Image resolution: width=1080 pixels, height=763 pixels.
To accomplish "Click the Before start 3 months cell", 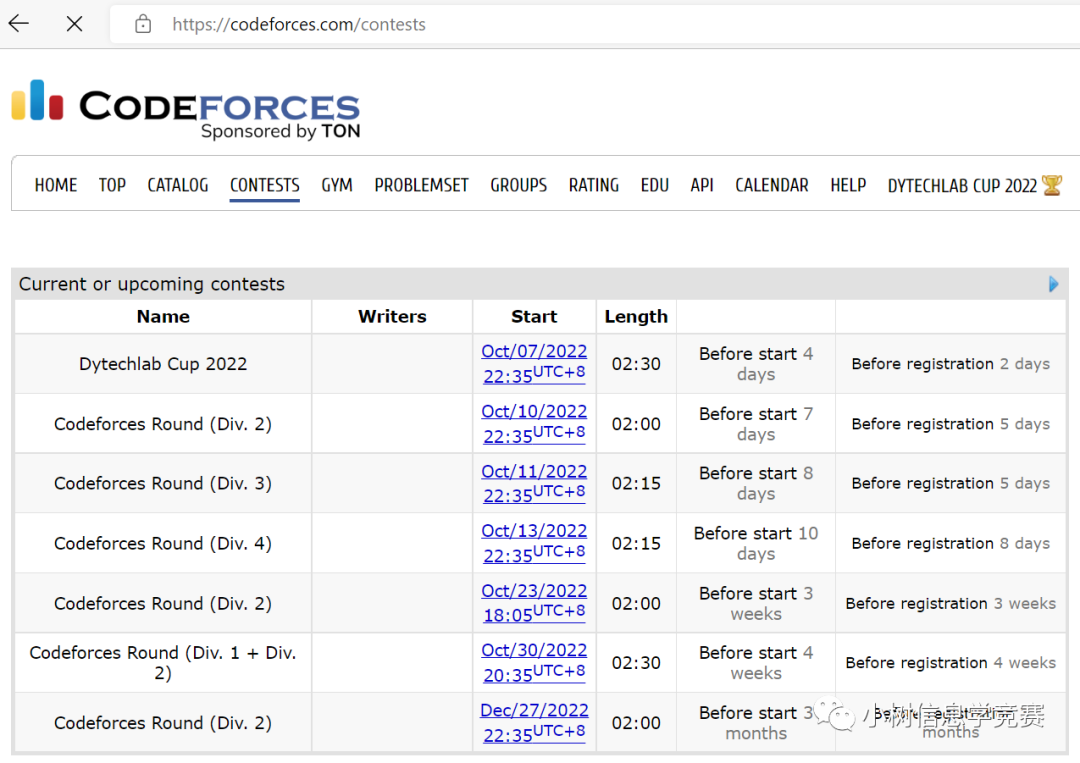I will click(x=756, y=722).
